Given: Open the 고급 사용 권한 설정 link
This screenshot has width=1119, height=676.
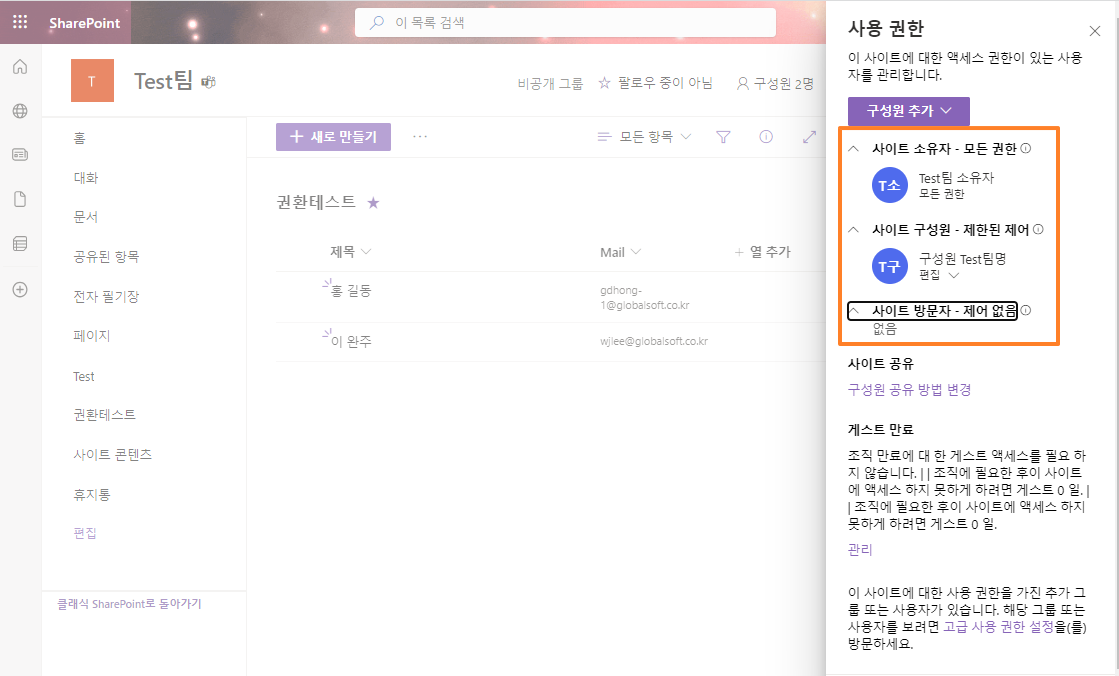Looking at the screenshot, I should (x=998, y=627).
